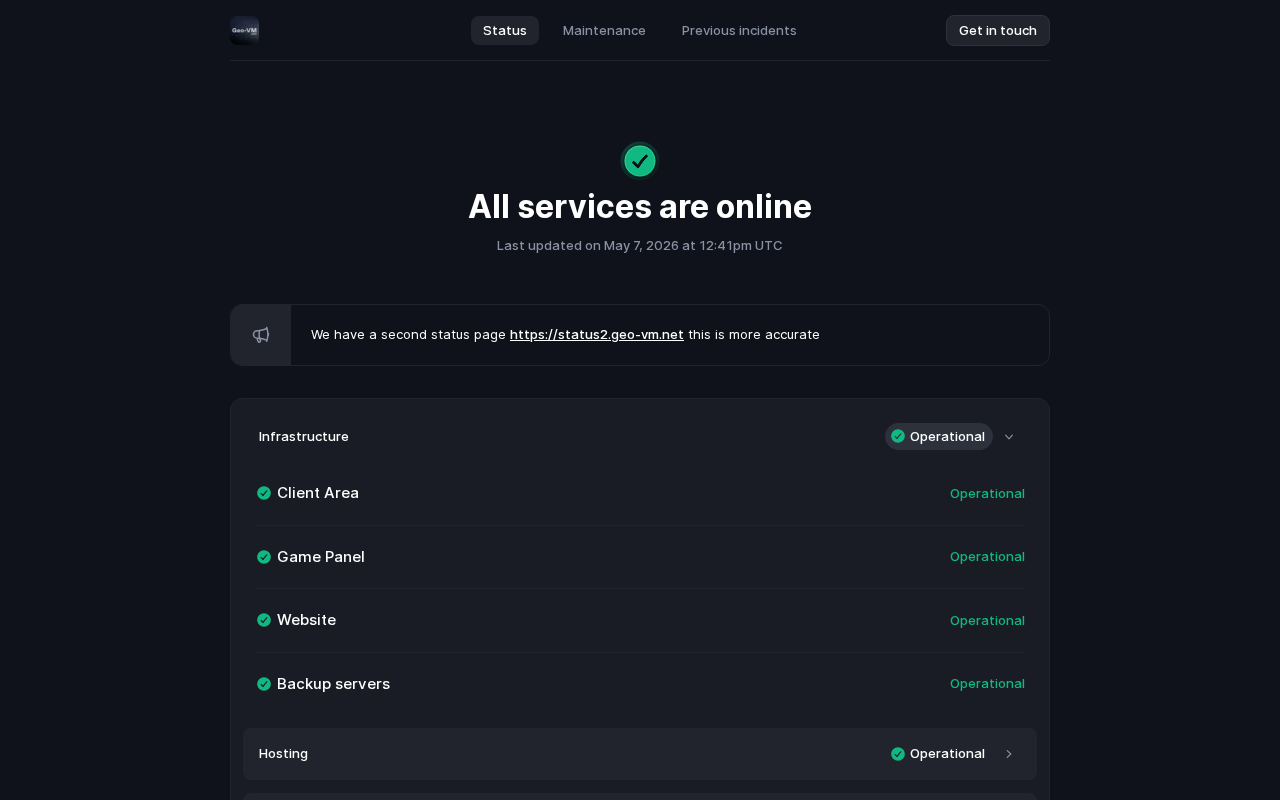
Task: Expand the Hosting group row
Action: (x=640, y=754)
